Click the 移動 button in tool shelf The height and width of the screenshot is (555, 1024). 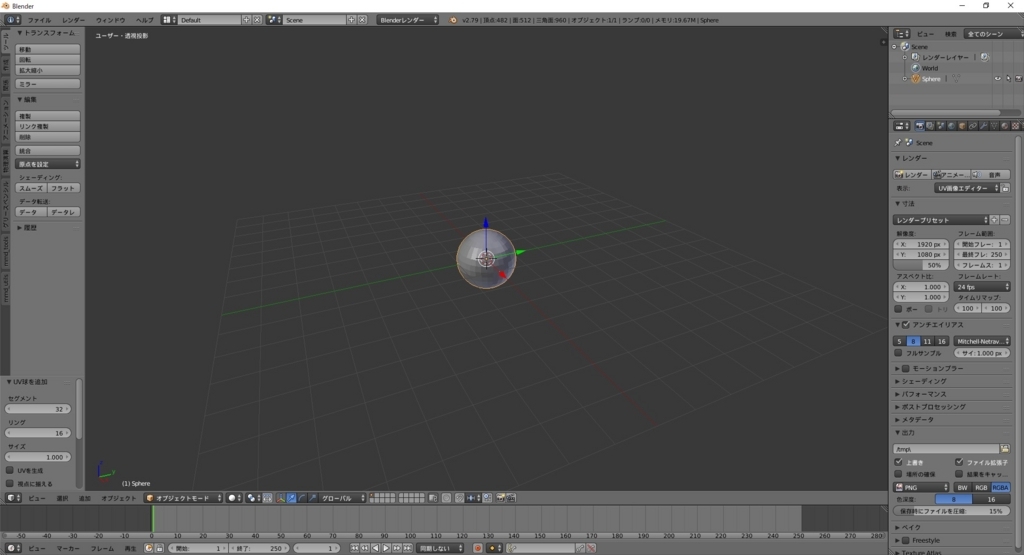[48, 49]
